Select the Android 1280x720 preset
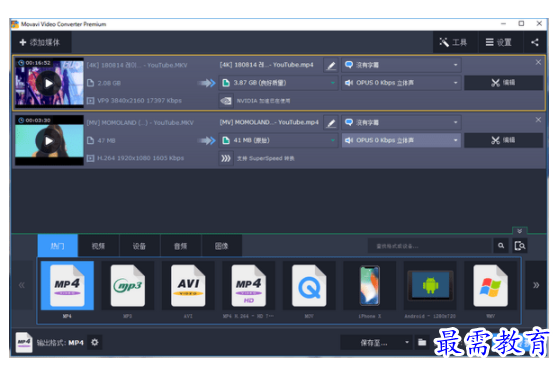This screenshot has height=374, width=558. pos(430,285)
